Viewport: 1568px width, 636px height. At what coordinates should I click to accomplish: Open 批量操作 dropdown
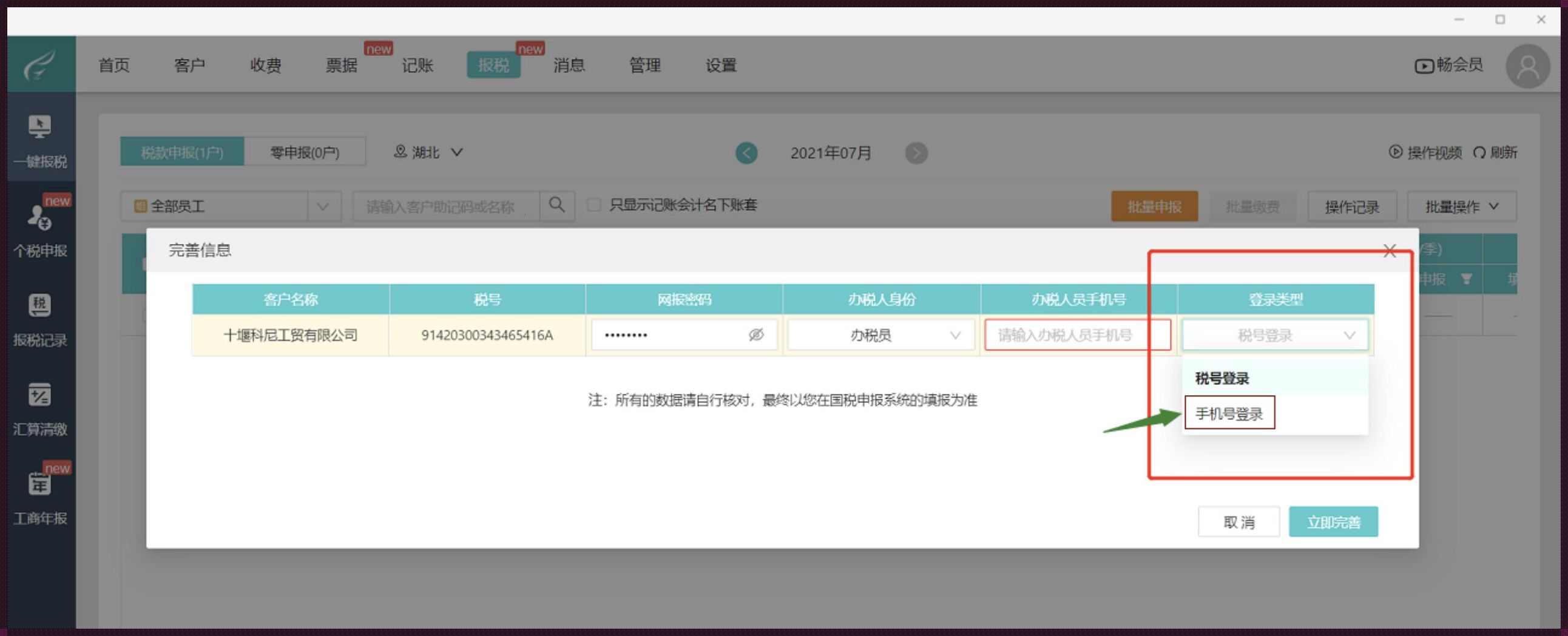tap(1461, 206)
